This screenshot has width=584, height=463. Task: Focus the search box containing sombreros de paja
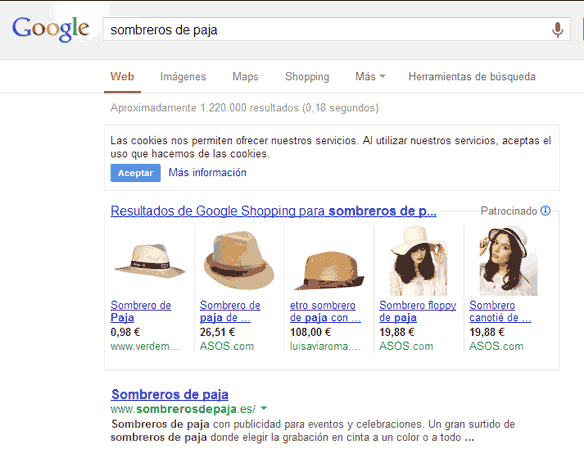pyautogui.click(x=336, y=29)
